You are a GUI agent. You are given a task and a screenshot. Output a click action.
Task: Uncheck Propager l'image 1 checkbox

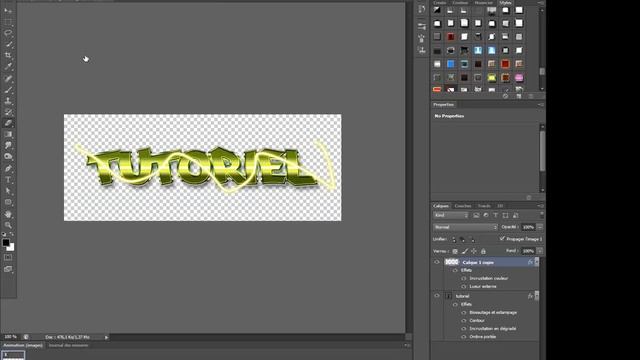502,239
